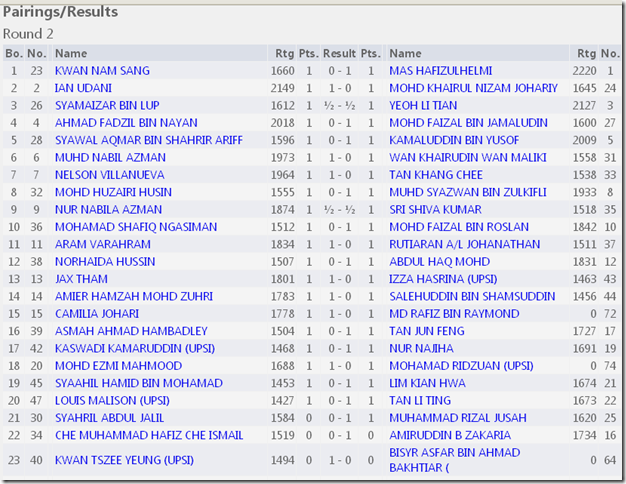Image resolution: width=626 pixels, height=484 pixels.
Task: Open KAMALUDDIN BIN YUSOF profile link
Action: coord(454,140)
